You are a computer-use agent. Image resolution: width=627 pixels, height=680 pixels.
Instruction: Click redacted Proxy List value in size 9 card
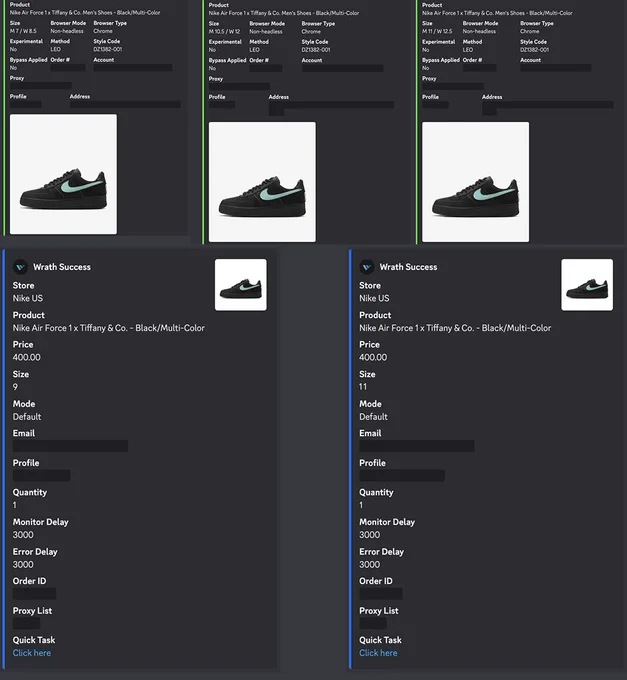click(26, 624)
